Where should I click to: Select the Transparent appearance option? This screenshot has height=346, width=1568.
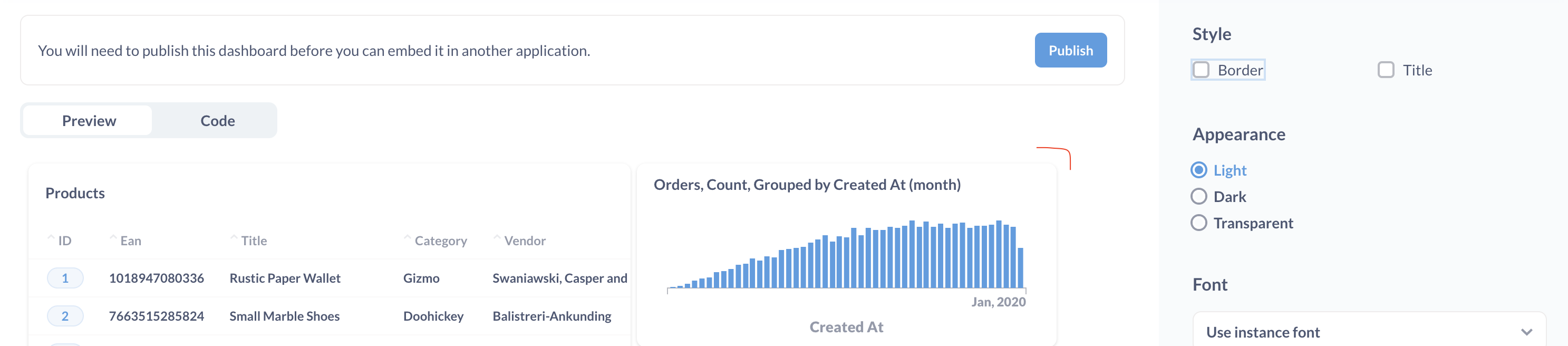click(1199, 223)
